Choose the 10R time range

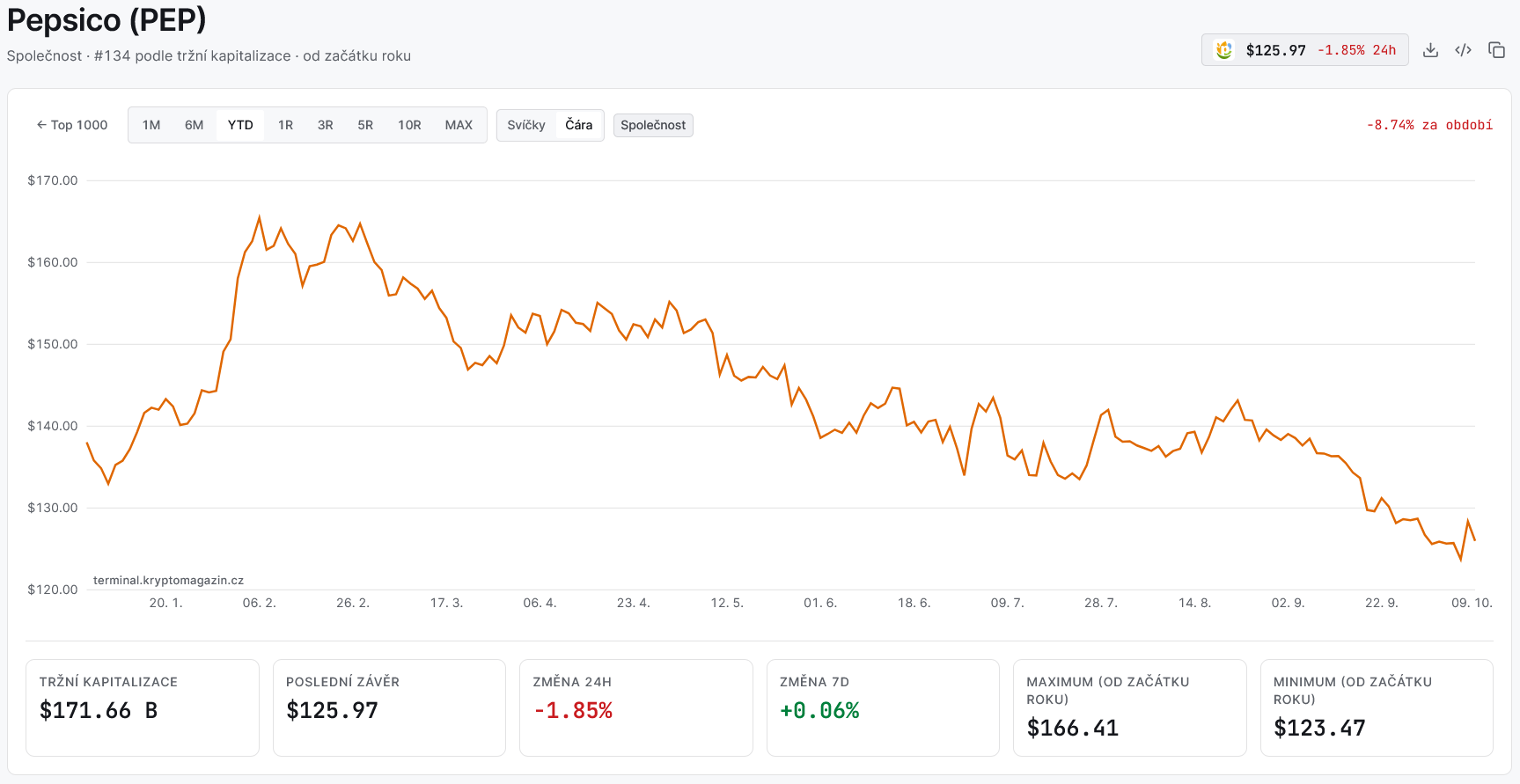pos(409,125)
